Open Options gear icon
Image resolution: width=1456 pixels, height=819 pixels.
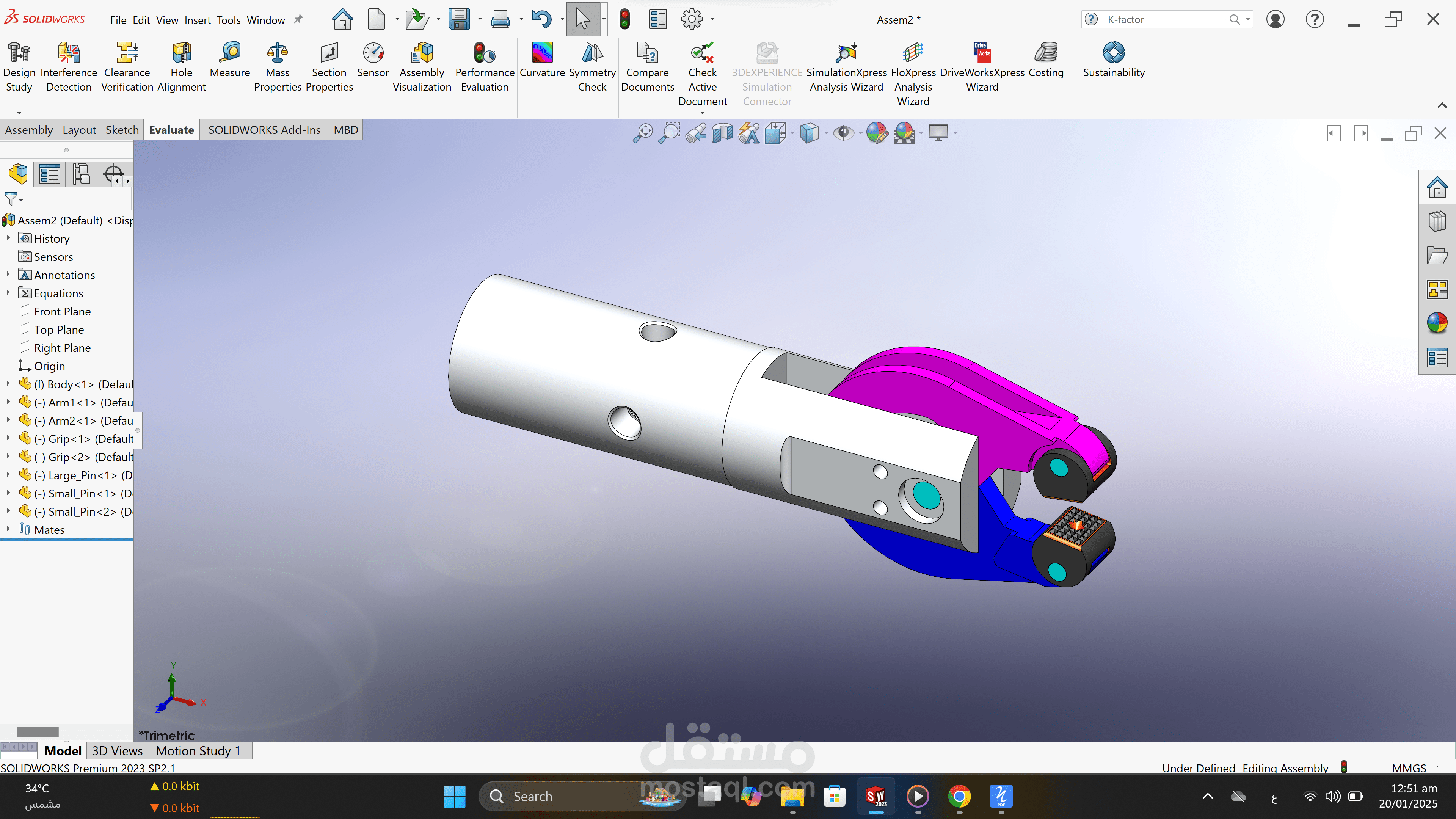[691, 19]
